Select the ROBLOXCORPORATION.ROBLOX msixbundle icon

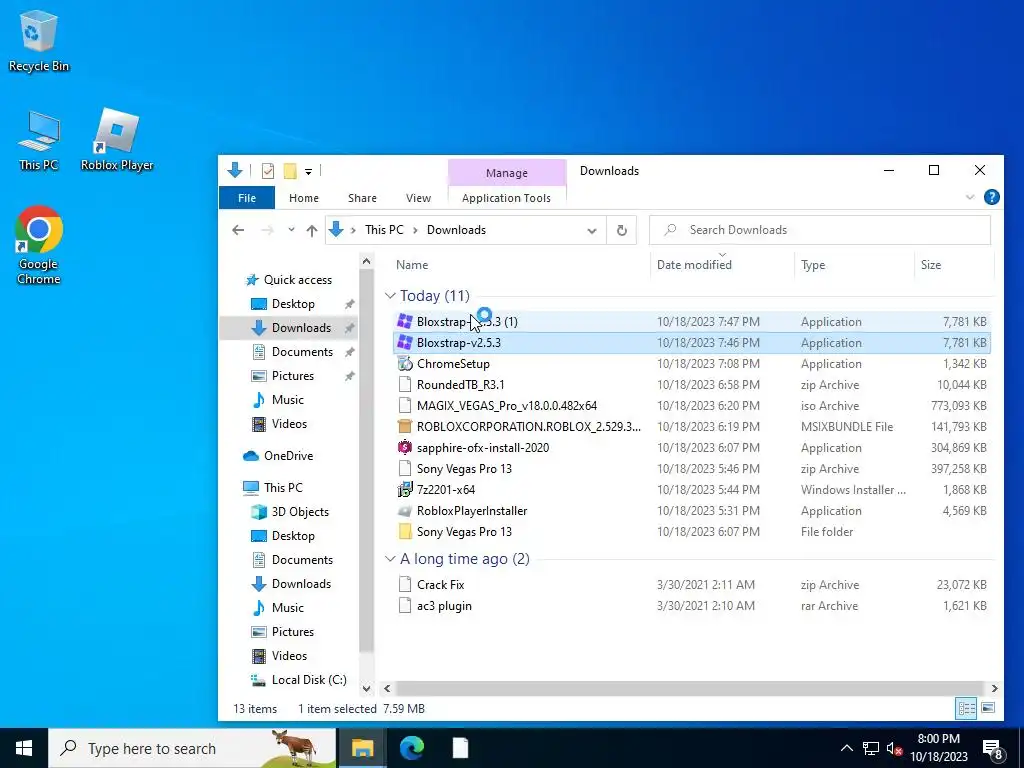tap(405, 426)
